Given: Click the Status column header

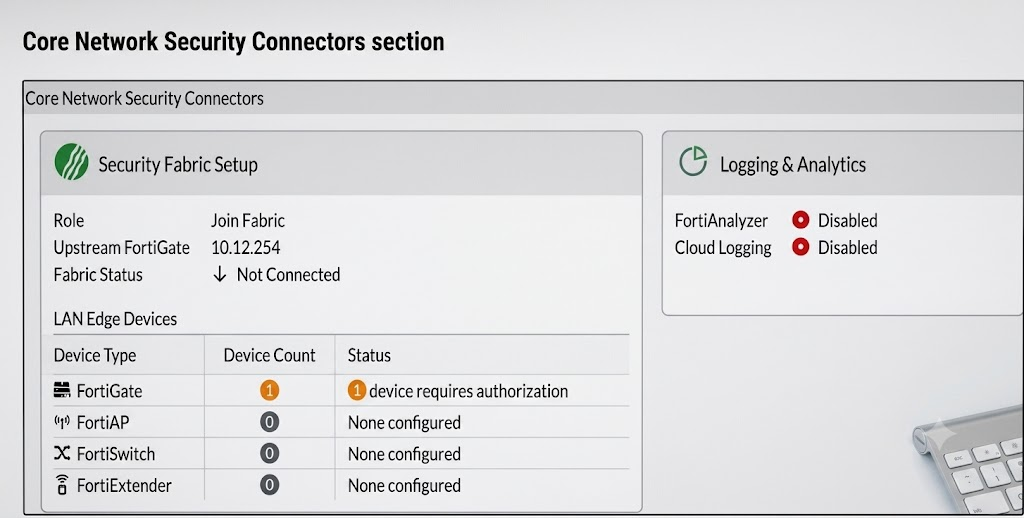Looking at the screenshot, I should pyautogui.click(x=369, y=355).
